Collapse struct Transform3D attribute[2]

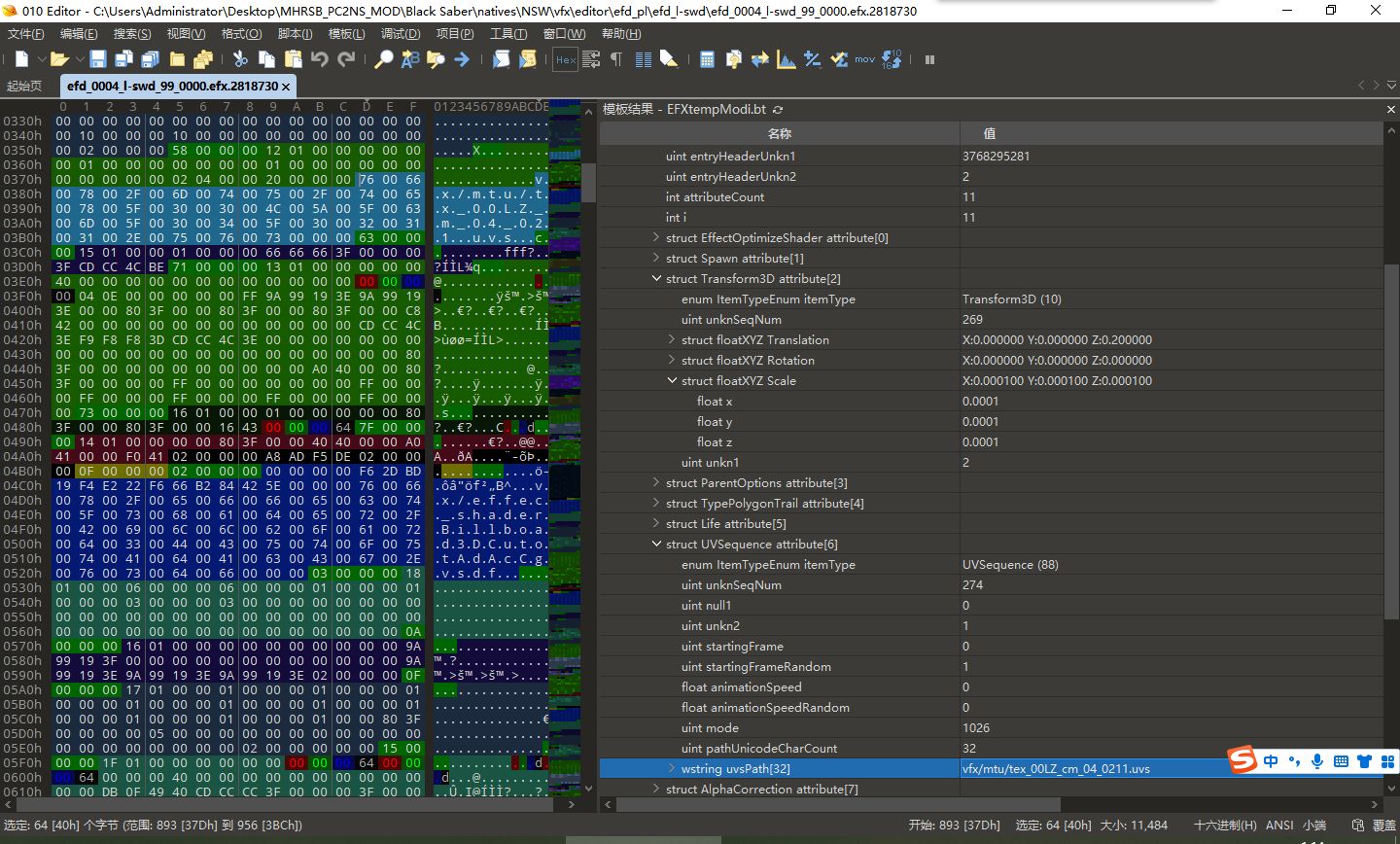click(657, 278)
